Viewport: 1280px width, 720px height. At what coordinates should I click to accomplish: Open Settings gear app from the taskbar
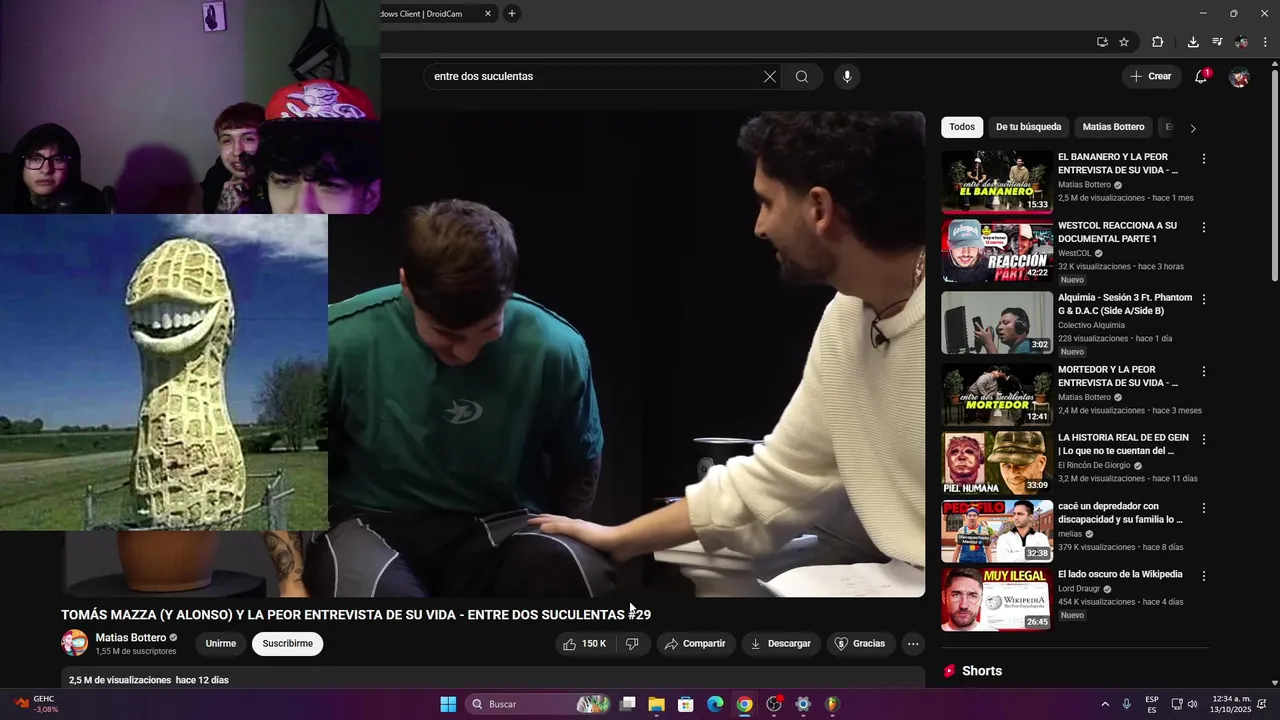[x=803, y=704]
